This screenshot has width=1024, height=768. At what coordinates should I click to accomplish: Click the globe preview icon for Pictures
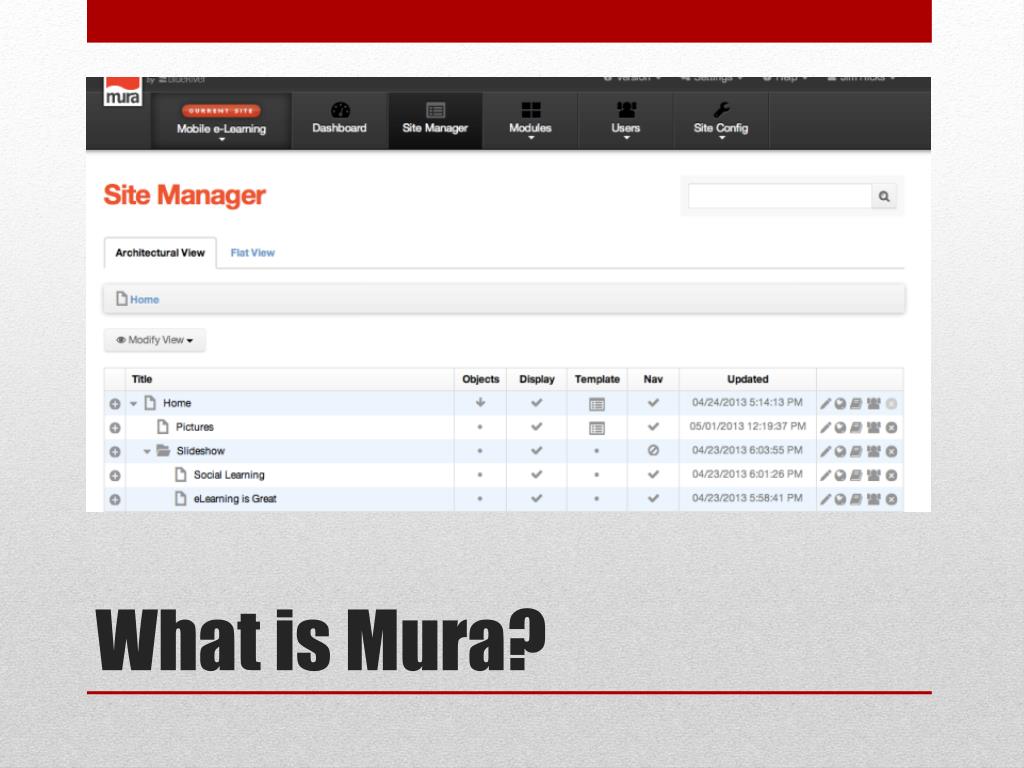tap(840, 428)
